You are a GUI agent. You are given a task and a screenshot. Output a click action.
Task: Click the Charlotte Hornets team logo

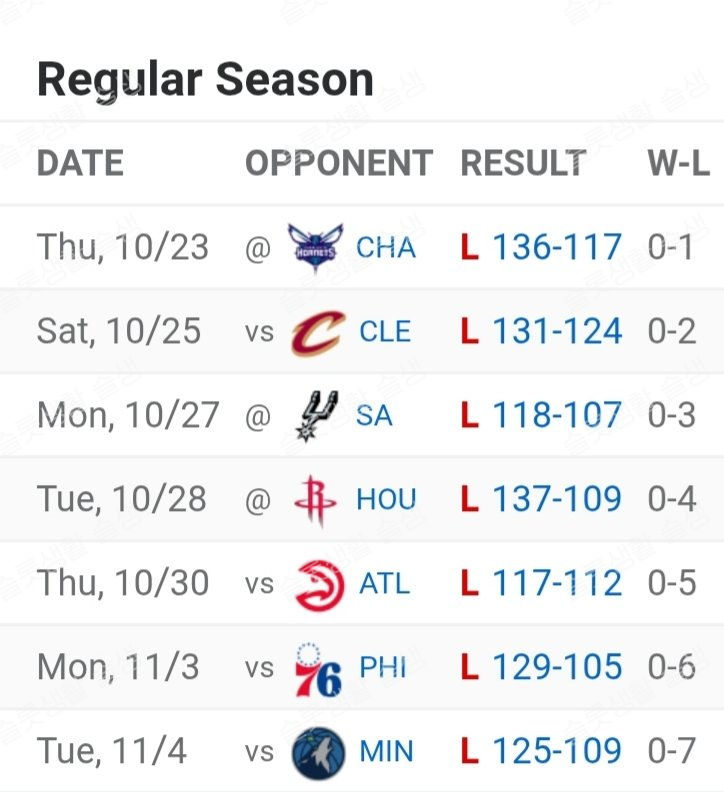point(315,247)
